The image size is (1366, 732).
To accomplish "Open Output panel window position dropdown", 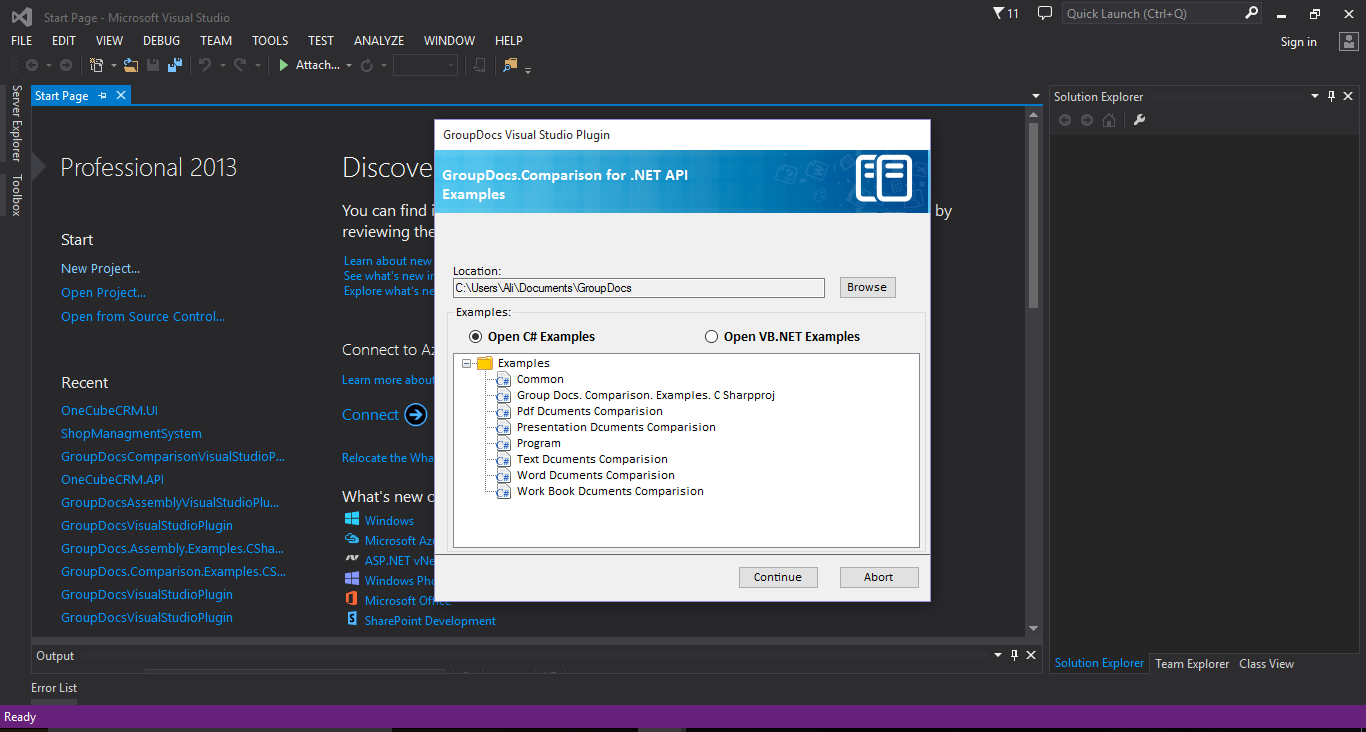I will pos(998,655).
